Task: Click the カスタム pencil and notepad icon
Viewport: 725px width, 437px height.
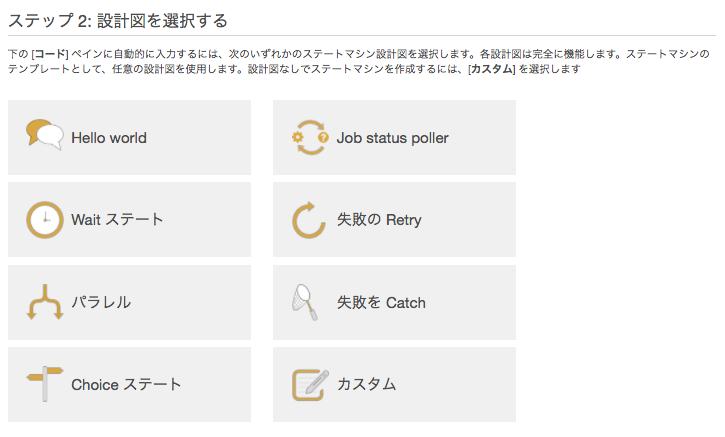Action: coord(310,385)
